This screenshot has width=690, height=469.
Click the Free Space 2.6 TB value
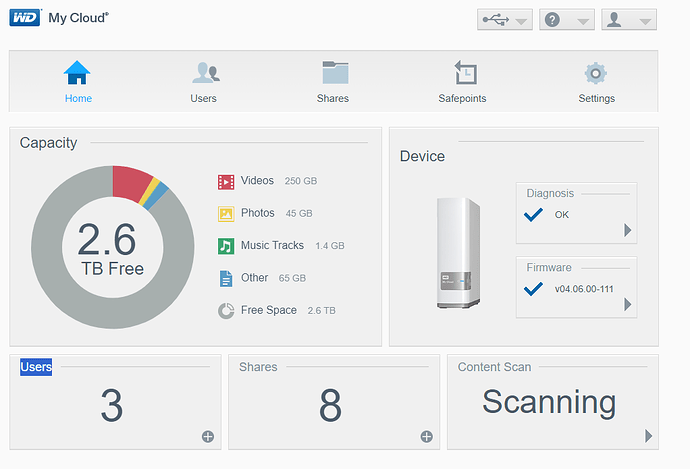(x=321, y=311)
